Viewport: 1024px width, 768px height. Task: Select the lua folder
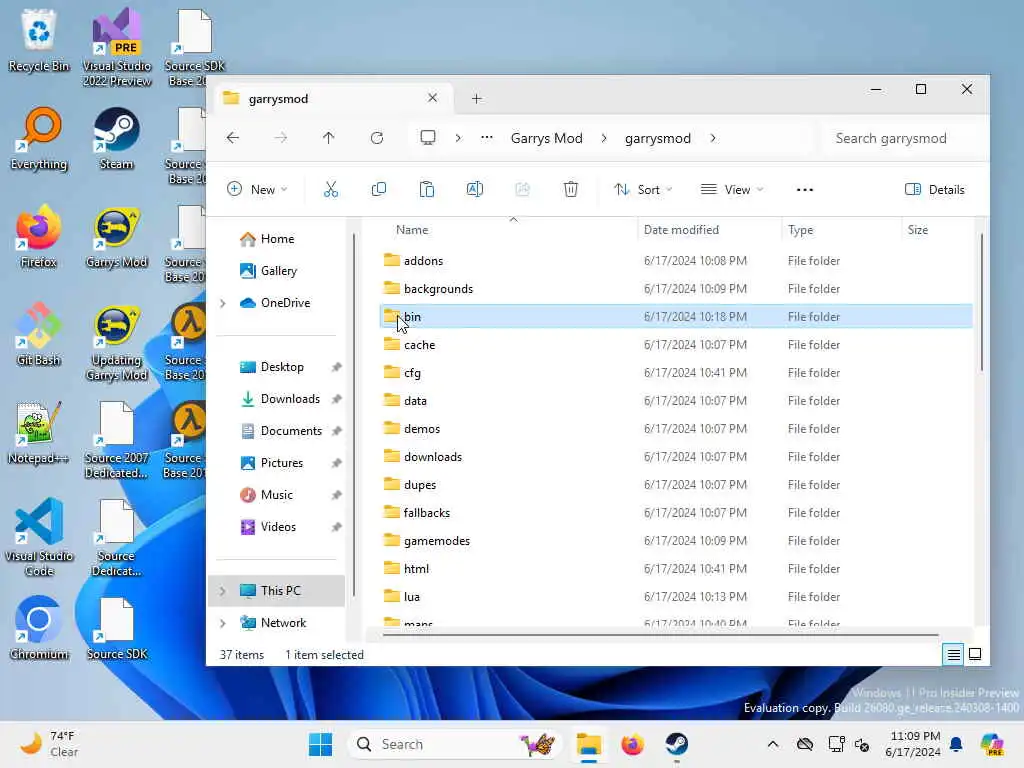point(676,597)
